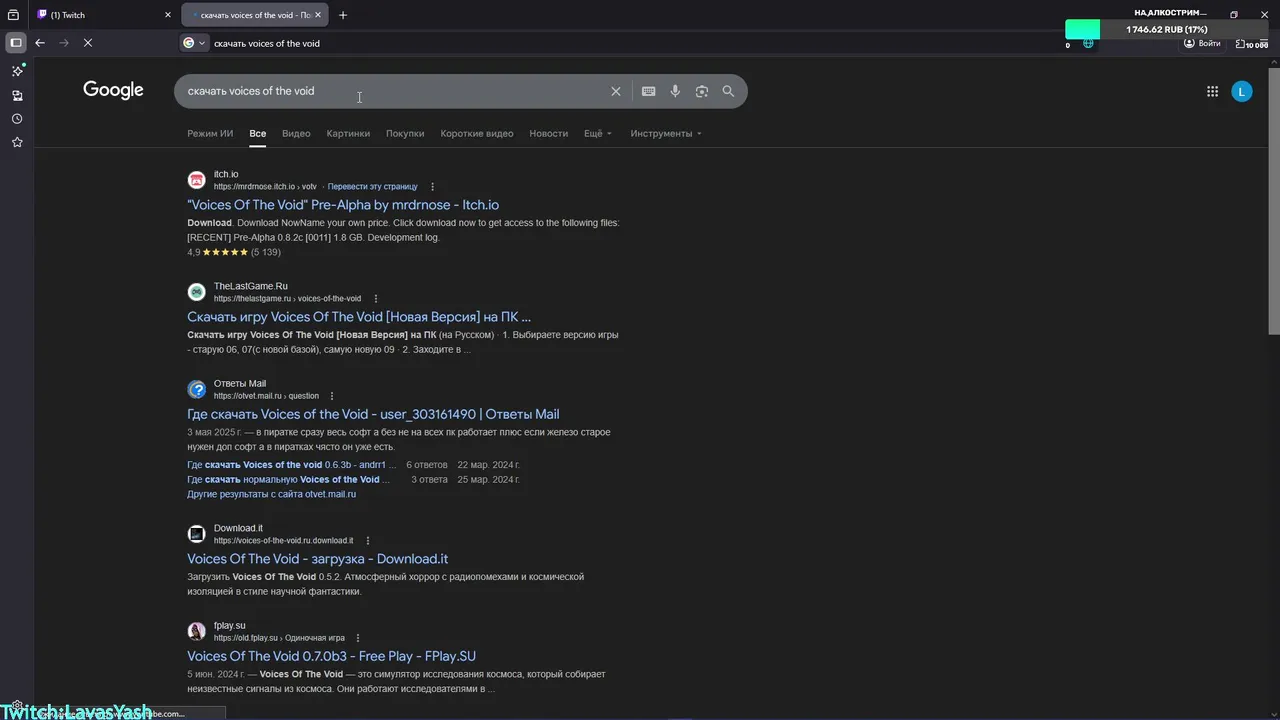Image resolution: width=1280 pixels, height=720 pixels.
Task: Open the bookmarks star icon in sidebar
Action: pyautogui.click(x=17, y=143)
